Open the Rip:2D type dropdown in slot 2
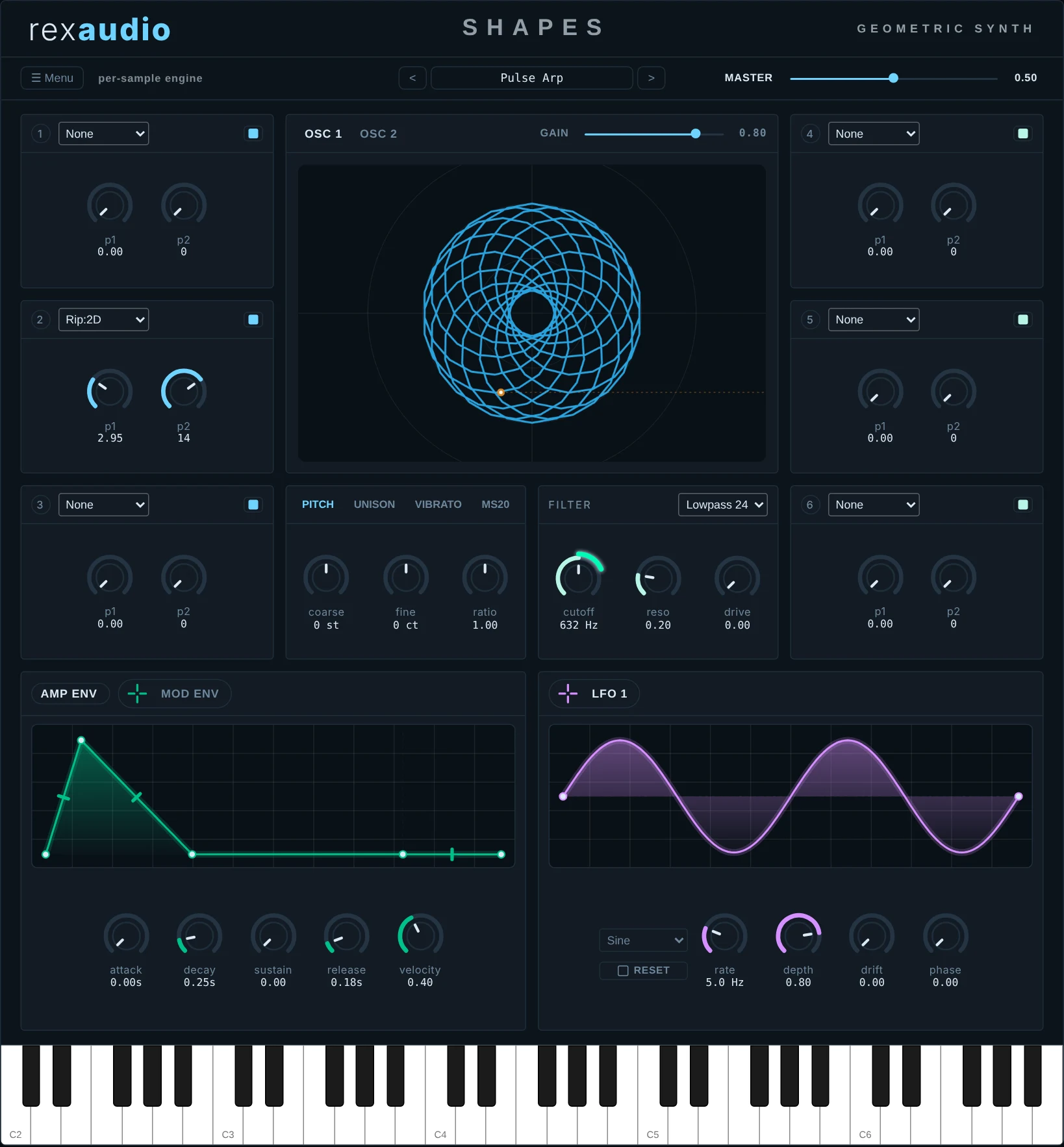1064x1147 pixels. pyautogui.click(x=104, y=319)
